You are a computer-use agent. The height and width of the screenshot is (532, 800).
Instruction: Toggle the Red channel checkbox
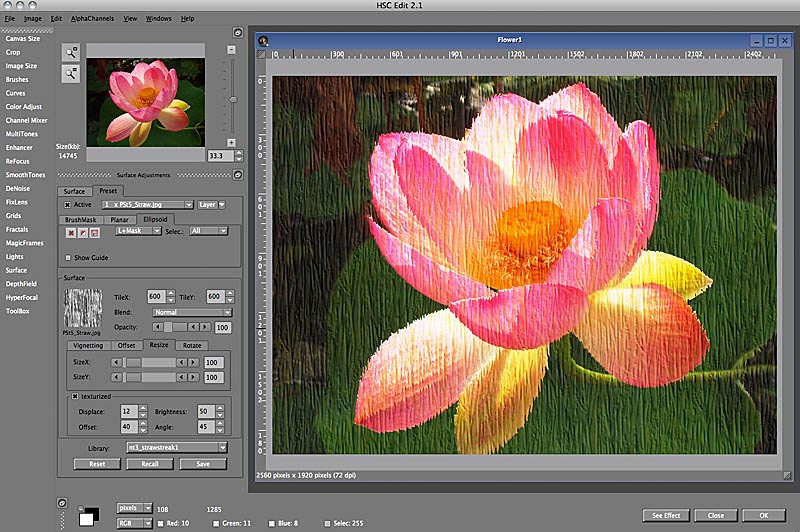[160, 523]
